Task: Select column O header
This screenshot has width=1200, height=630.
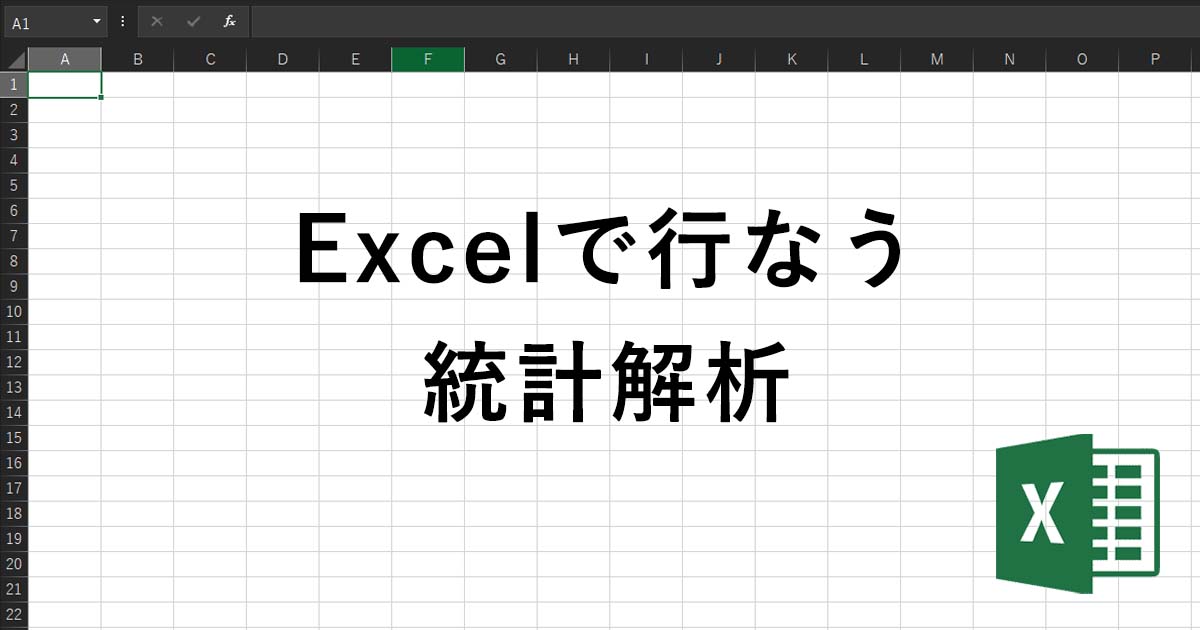Action: (x=1082, y=59)
